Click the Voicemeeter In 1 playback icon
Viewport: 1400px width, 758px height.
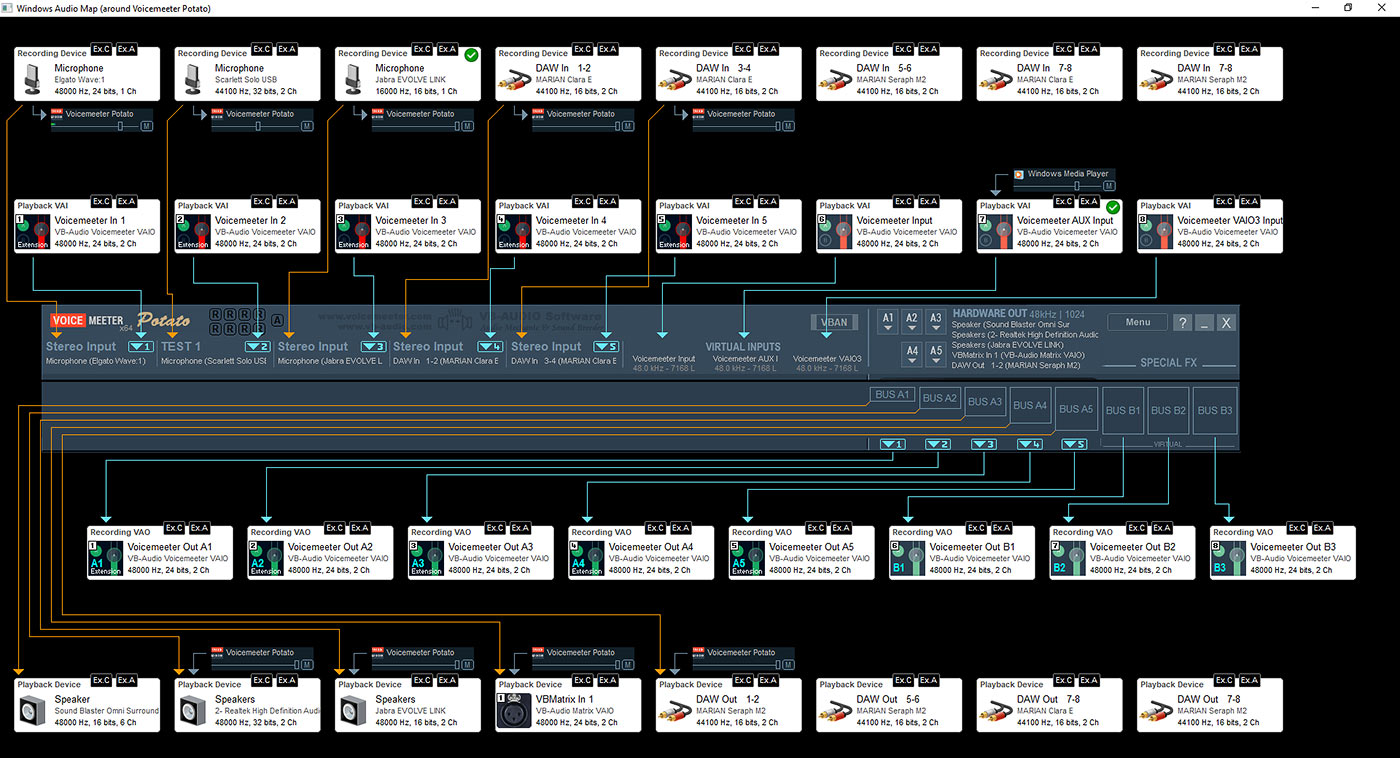[33, 231]
